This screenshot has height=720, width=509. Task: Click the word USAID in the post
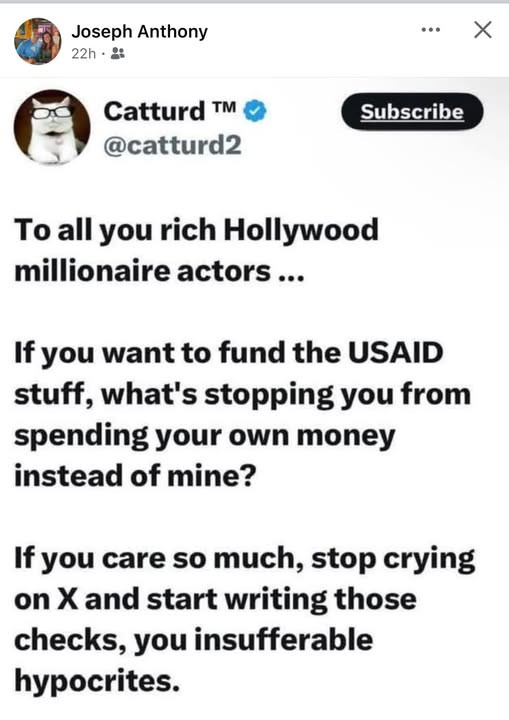(x=396, y=353)
